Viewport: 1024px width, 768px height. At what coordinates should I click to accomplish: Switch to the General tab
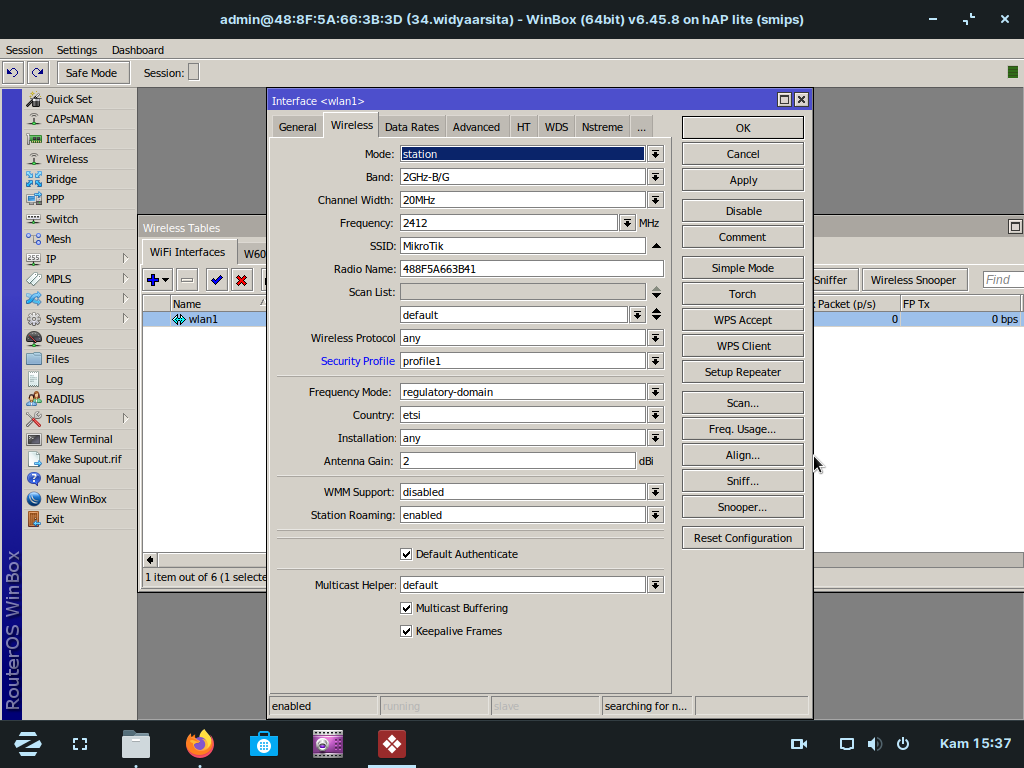point(297,127)
